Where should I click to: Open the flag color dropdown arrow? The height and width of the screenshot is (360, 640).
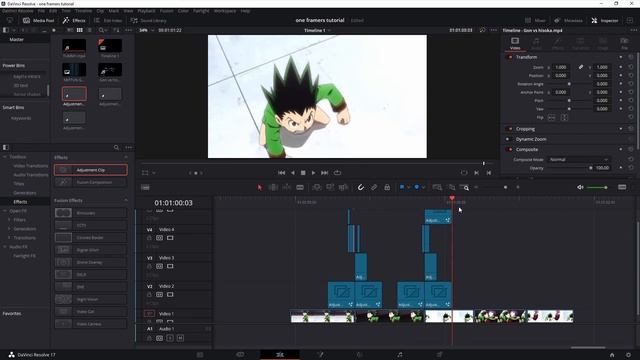(x=409, y=187)
